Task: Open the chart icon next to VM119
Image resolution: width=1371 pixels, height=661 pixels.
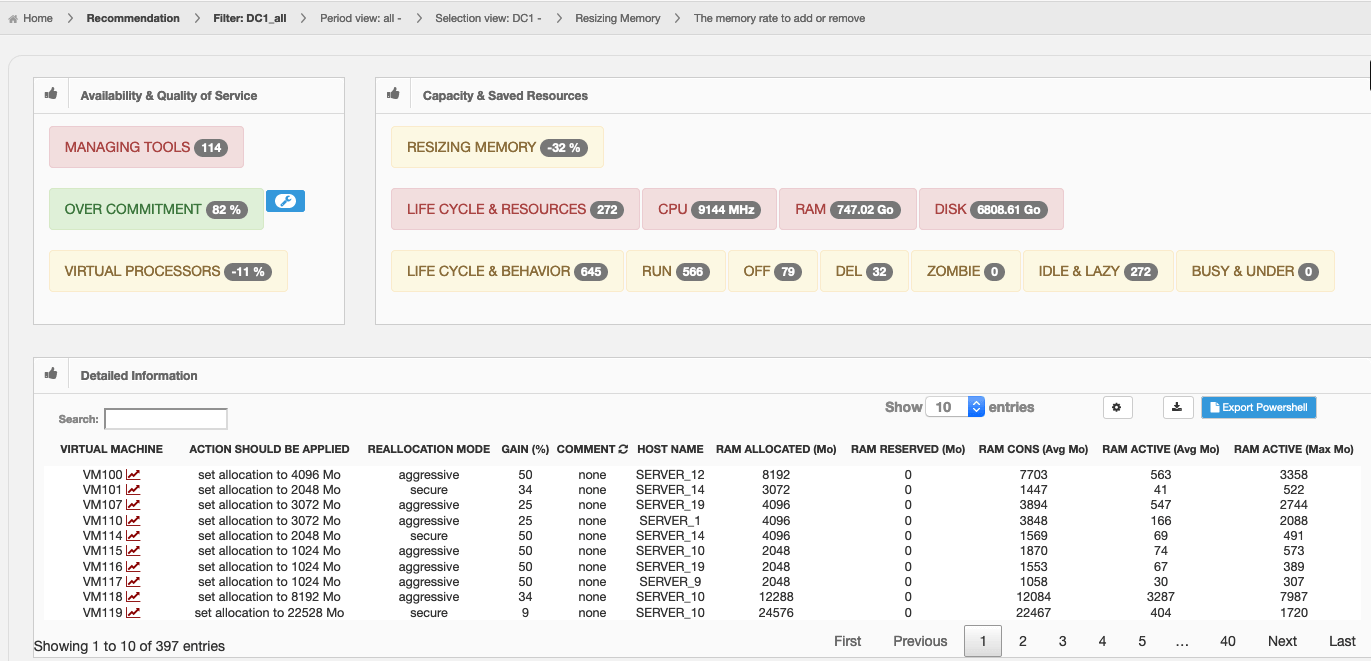Action: [133, 613]
